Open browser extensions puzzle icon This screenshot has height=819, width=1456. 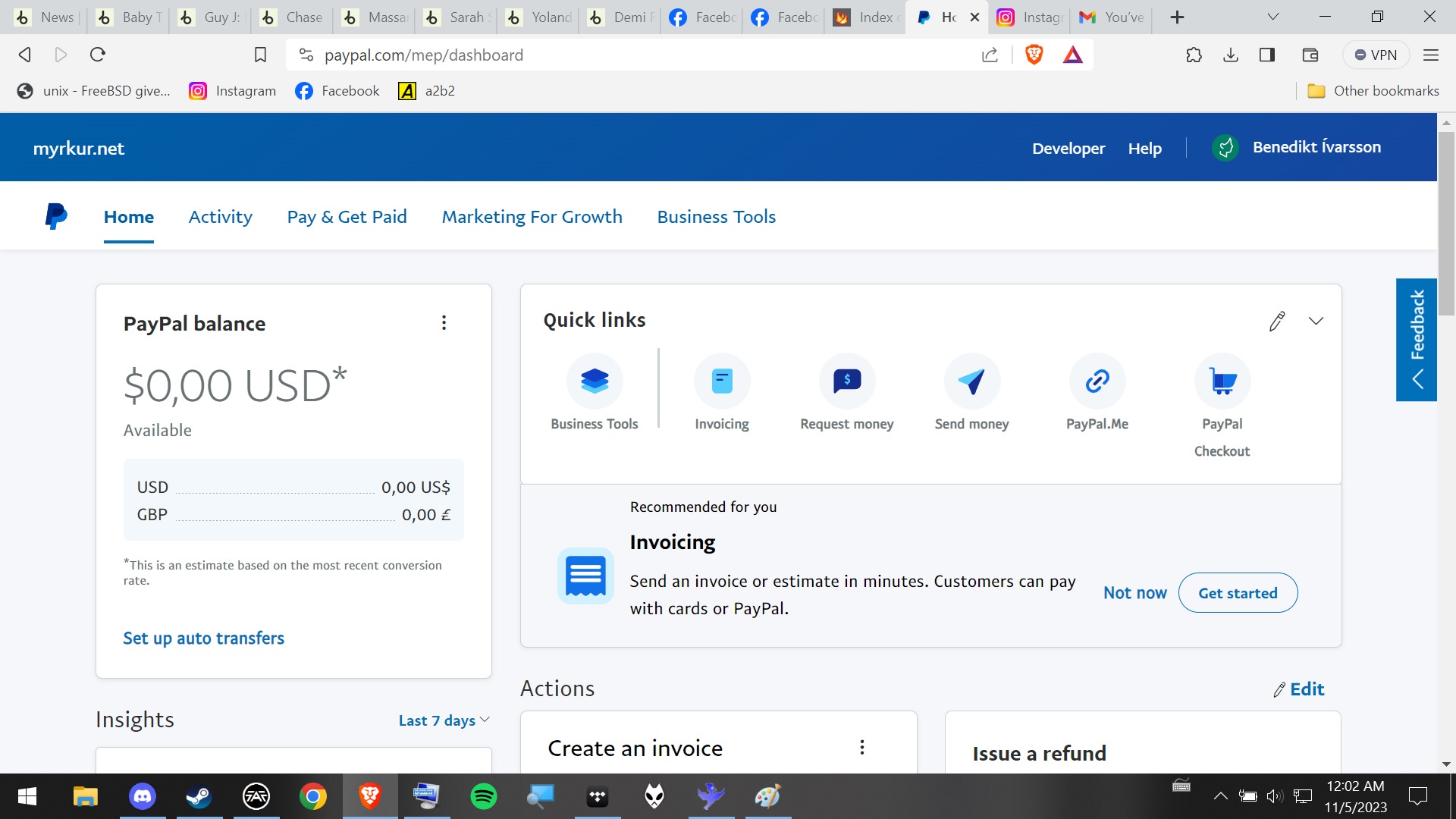tap(1194, 55)
